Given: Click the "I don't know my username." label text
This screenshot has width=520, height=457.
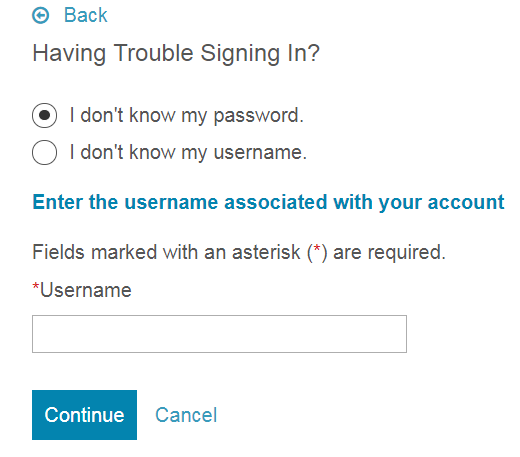Looking at the screenshot, I should (188, 153).
